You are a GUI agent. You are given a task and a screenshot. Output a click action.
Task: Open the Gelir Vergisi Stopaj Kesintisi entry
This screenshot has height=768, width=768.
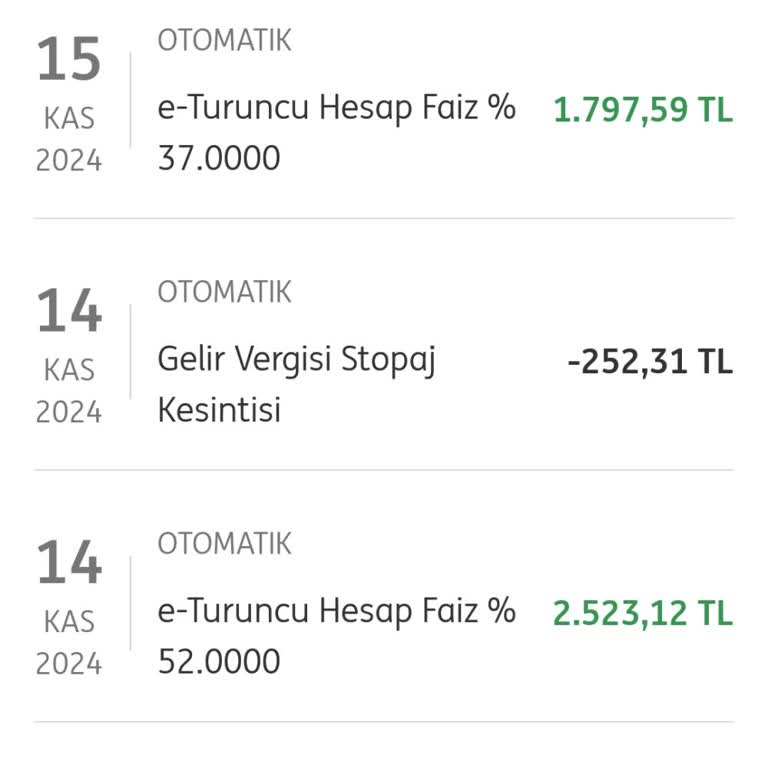[297, 384]
